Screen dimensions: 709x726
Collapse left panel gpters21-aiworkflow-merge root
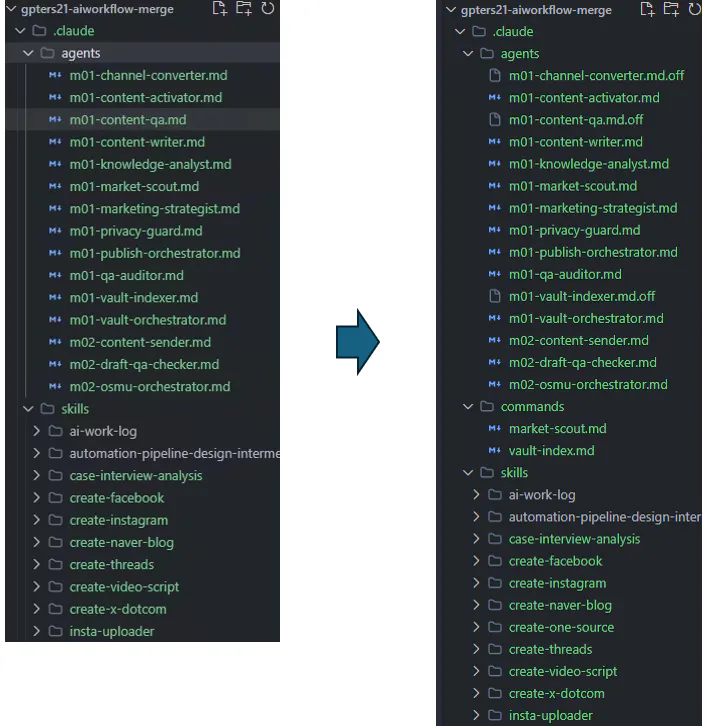click(11, 8)
